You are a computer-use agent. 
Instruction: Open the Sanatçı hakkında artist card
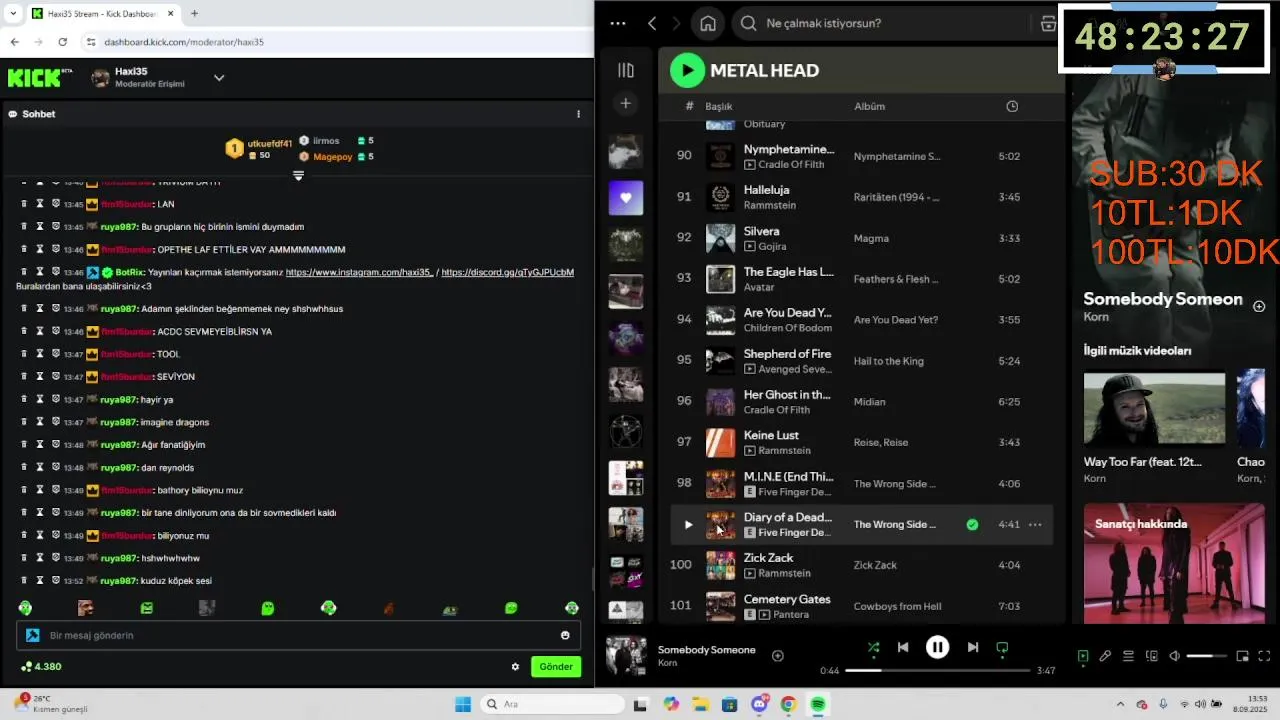coord(1174,563)
